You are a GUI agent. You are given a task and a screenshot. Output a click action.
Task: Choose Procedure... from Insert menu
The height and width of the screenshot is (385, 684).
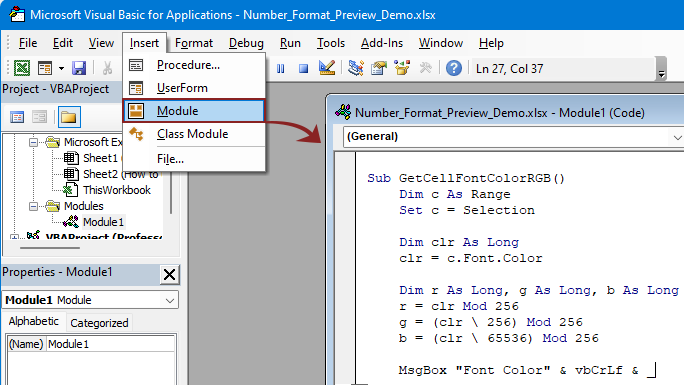click(194, 65)
